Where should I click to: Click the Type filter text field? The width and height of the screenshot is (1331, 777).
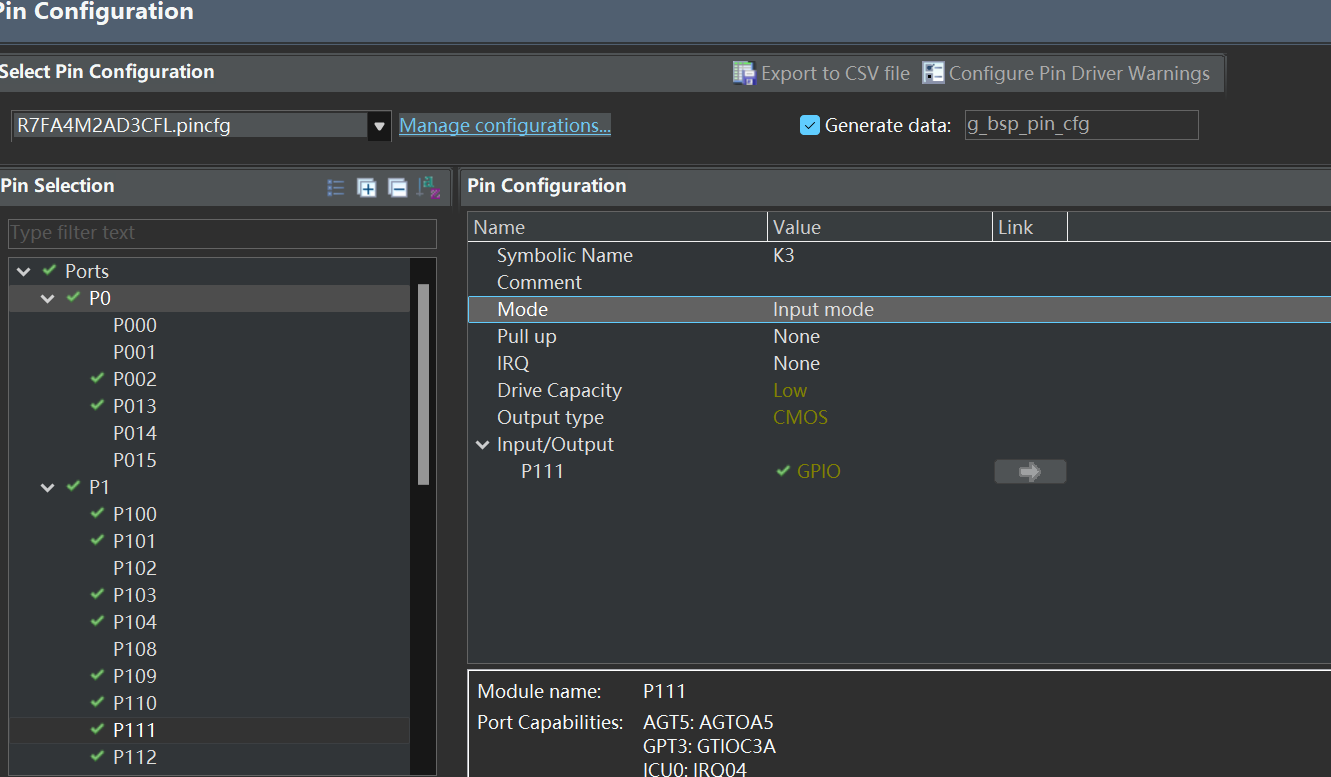click(222, 233)
